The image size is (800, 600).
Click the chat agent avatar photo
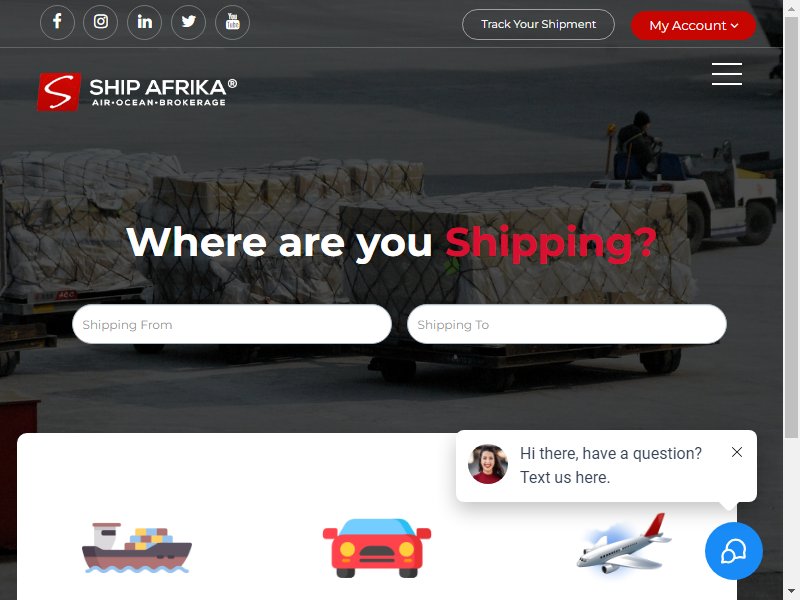[x=488, y=464]
